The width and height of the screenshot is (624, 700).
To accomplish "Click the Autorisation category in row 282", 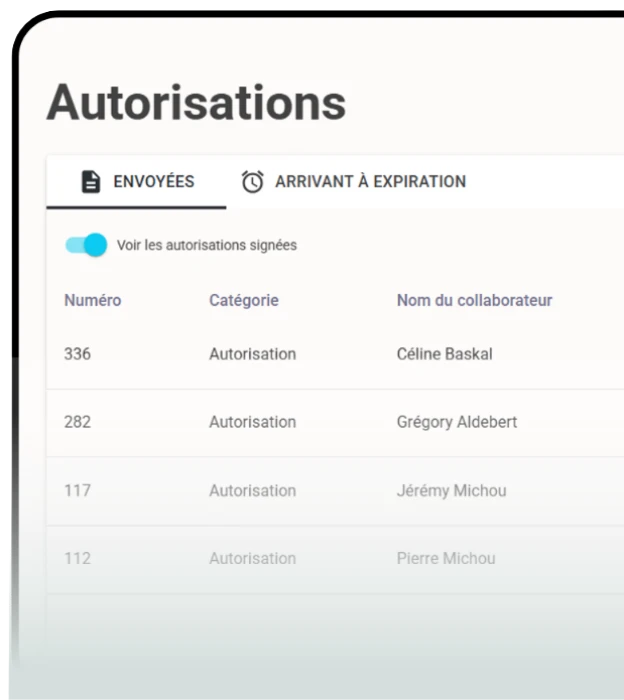I will tap(252, 422).
